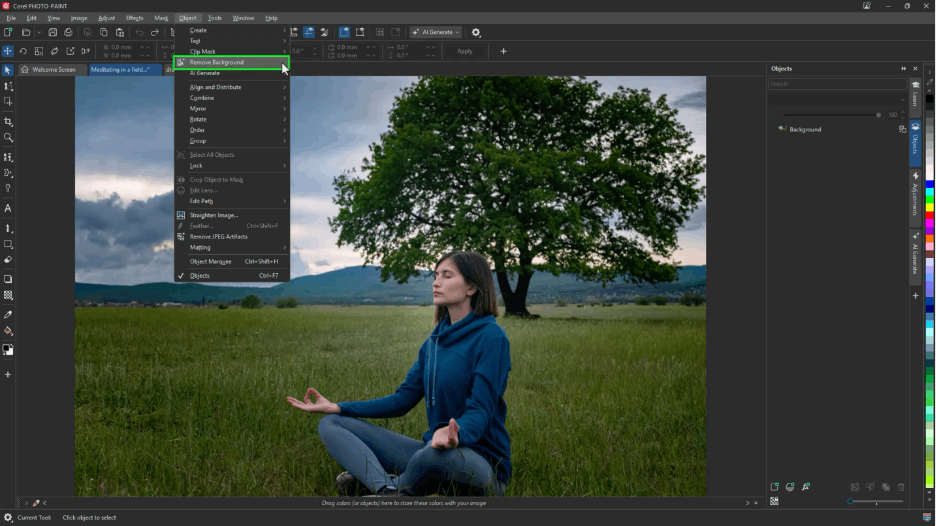Click New Lens icon at Objects panel bottom
This screenshot has height=526, width=936.
point(790,487)
